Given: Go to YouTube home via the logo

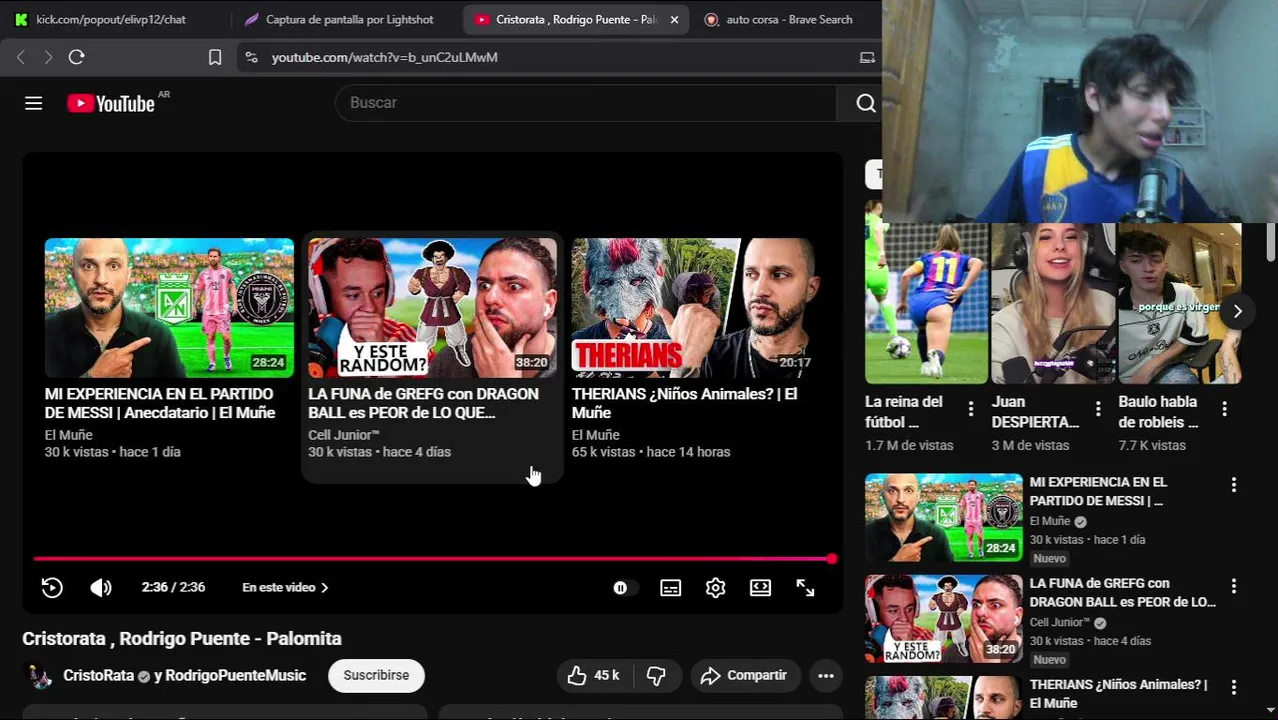Looking at the screenshot, I should click(x=112, y=103).
